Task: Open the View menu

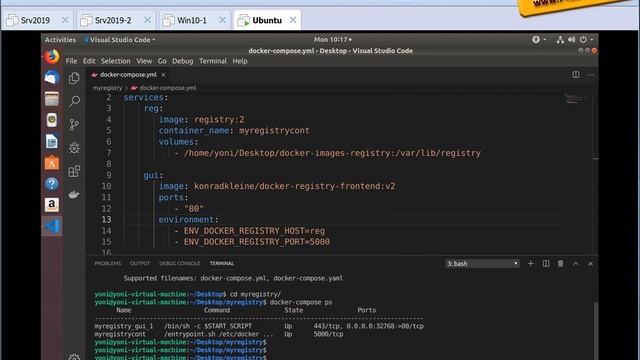Action: click(x=144, y=61)
